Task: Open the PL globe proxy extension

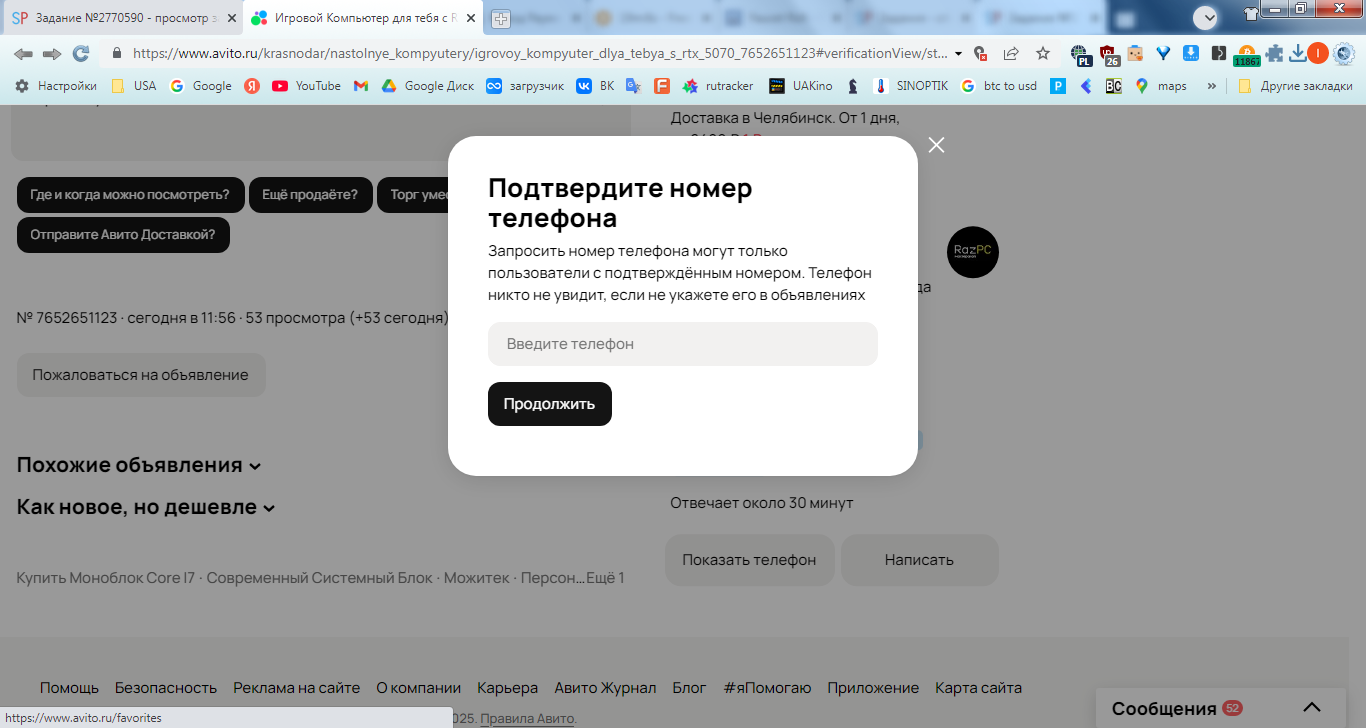Action: pyautogui.click(x=1081, y=55)
